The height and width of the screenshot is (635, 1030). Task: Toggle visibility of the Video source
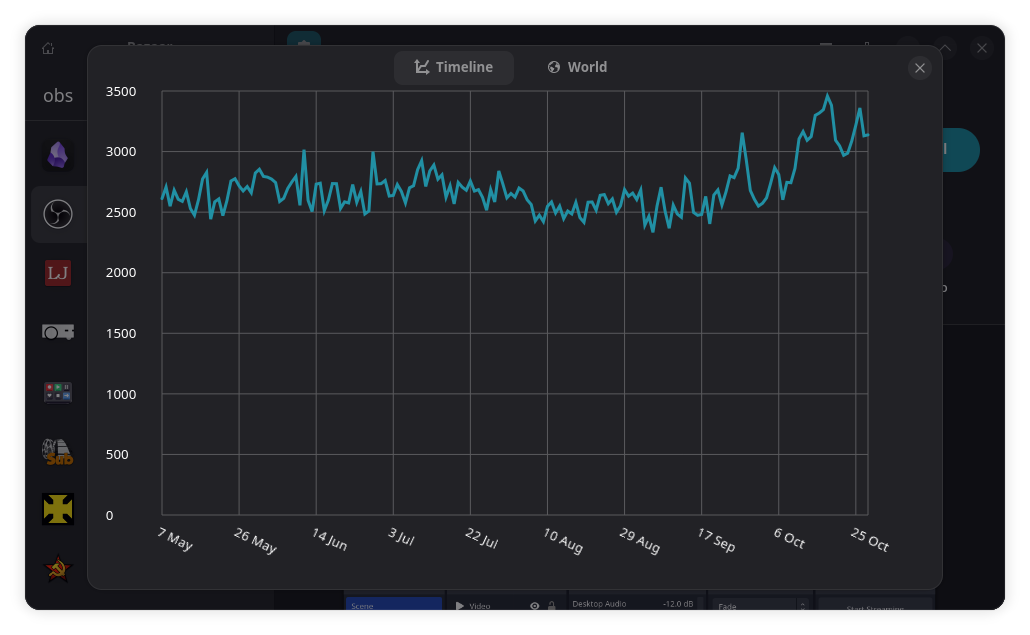535,605
